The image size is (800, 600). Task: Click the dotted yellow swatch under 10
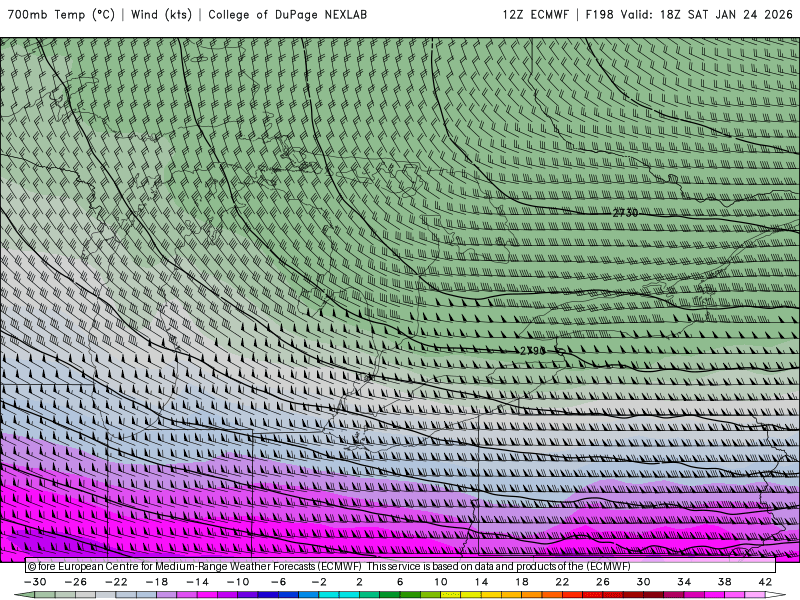[451, 595]
